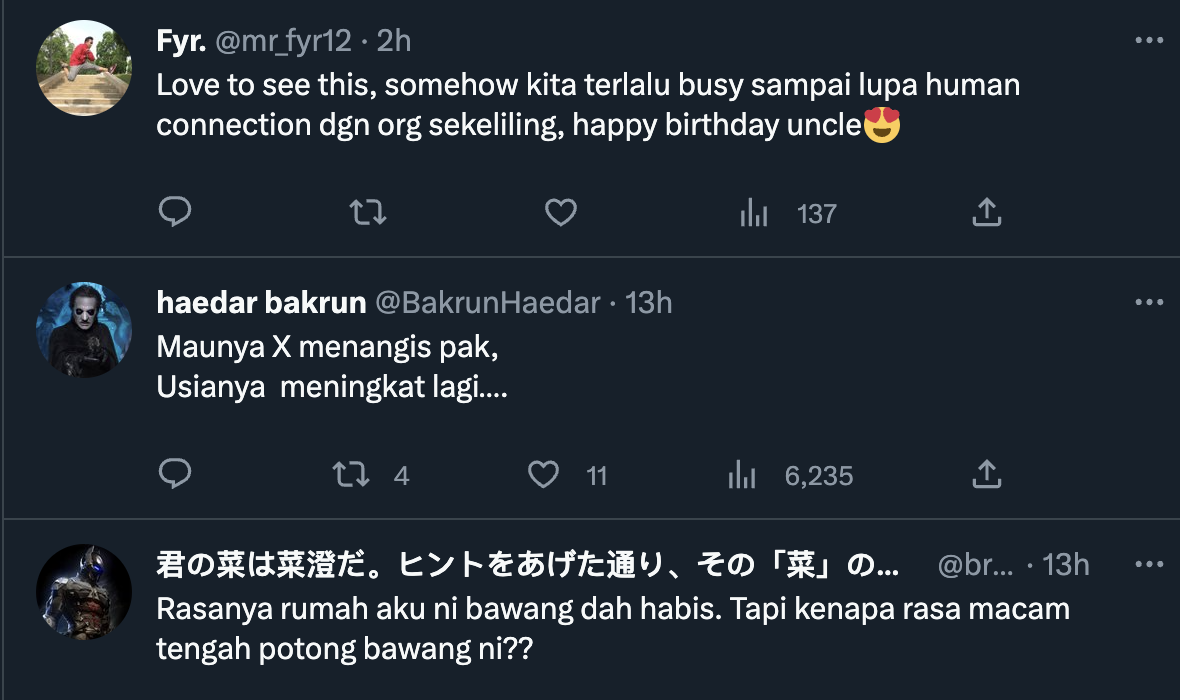Share Fyr.'s tweet via share icon
Screen dimensions: 1180x700
[x=986, y=212]
